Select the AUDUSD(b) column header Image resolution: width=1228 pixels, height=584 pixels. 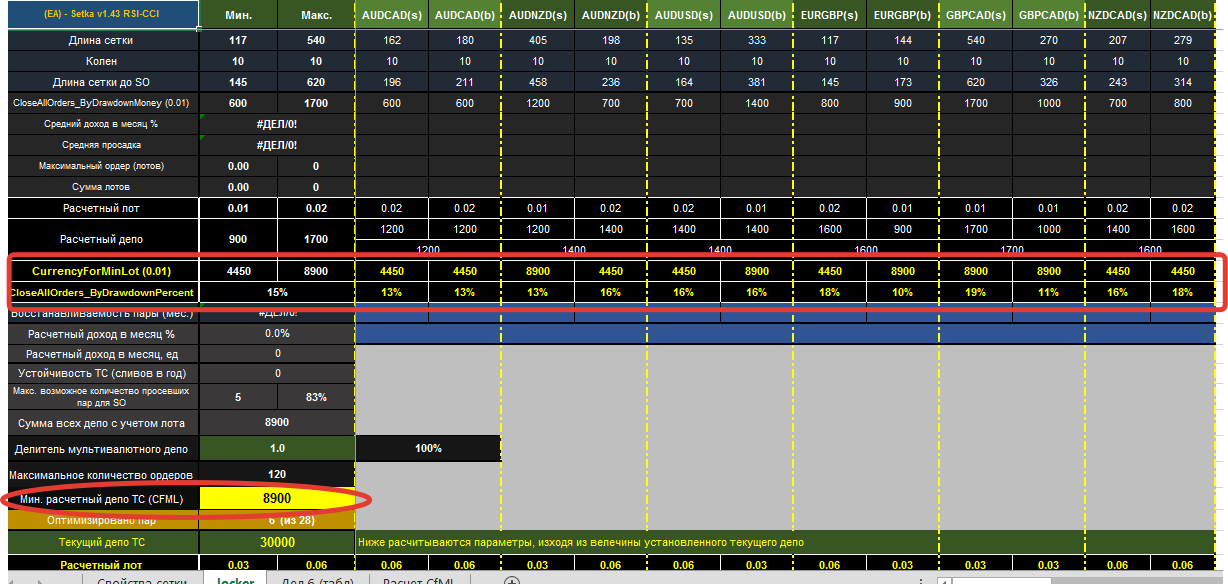tap(756, 17)
